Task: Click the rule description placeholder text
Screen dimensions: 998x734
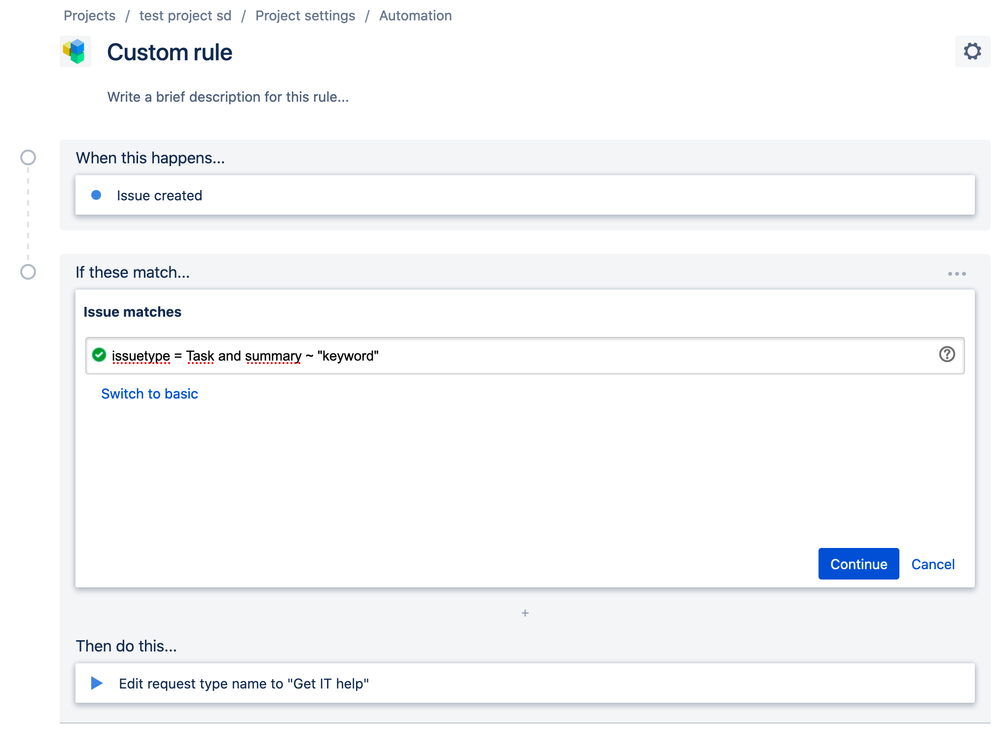Action: point(228,97)
